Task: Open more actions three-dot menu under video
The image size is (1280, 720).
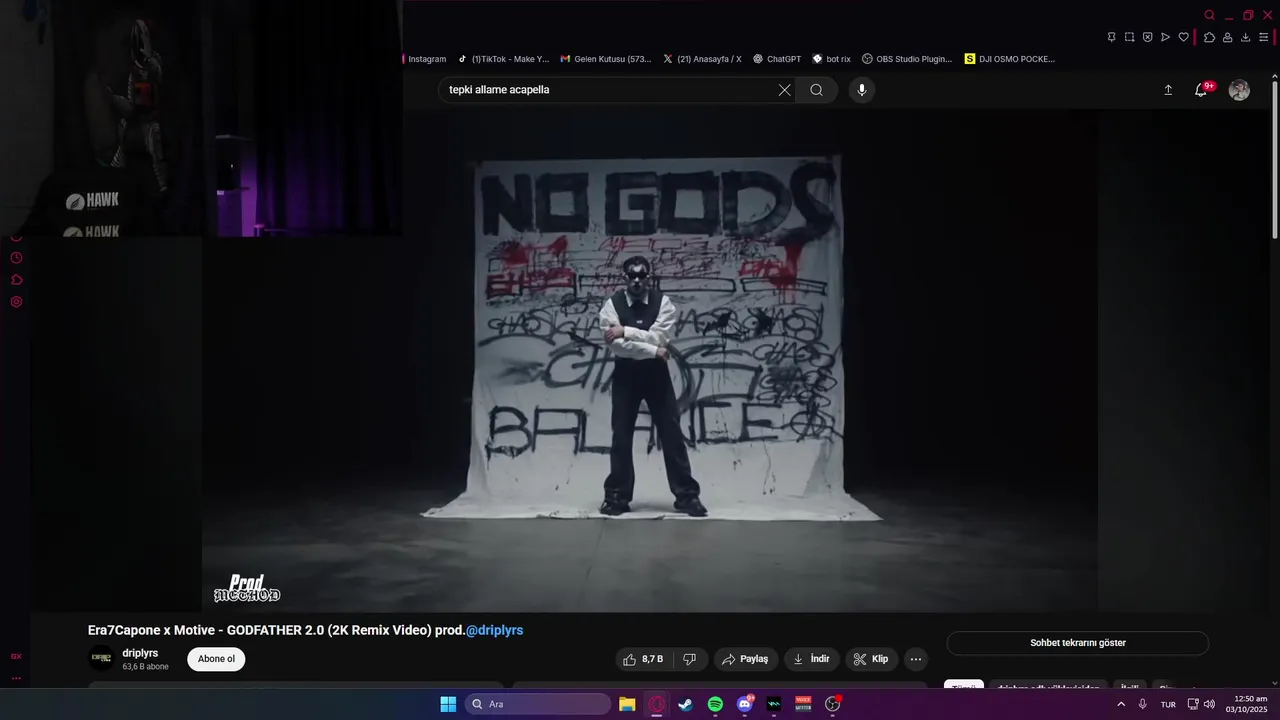Action: pyautogui.click(x=915, y=659)
